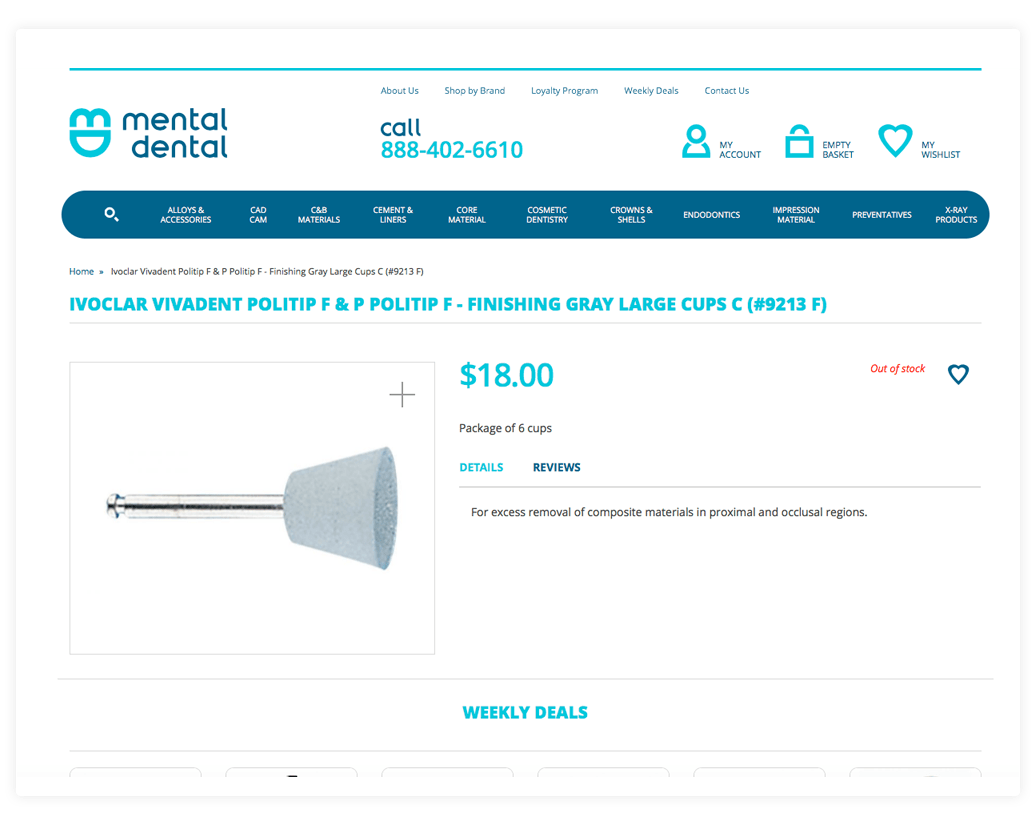Click the plus icon to enlarge image

pyautogui.click(x=402, y=395)
